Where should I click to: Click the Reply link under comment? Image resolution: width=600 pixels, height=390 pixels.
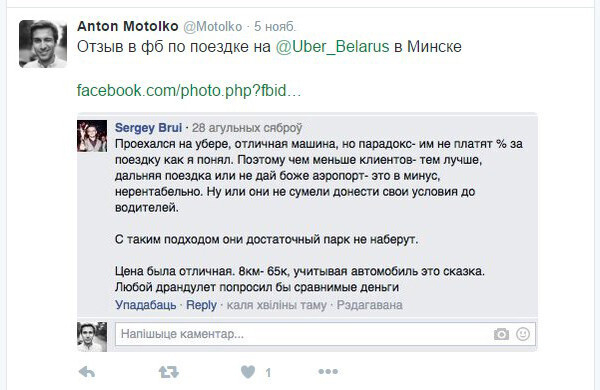point(201,305)
